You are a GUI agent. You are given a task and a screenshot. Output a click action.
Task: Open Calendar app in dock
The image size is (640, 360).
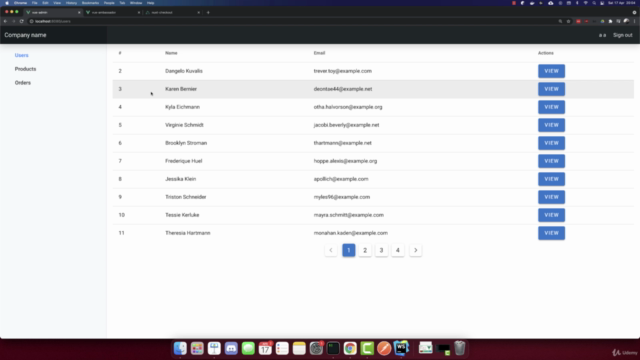coord(265,348)
